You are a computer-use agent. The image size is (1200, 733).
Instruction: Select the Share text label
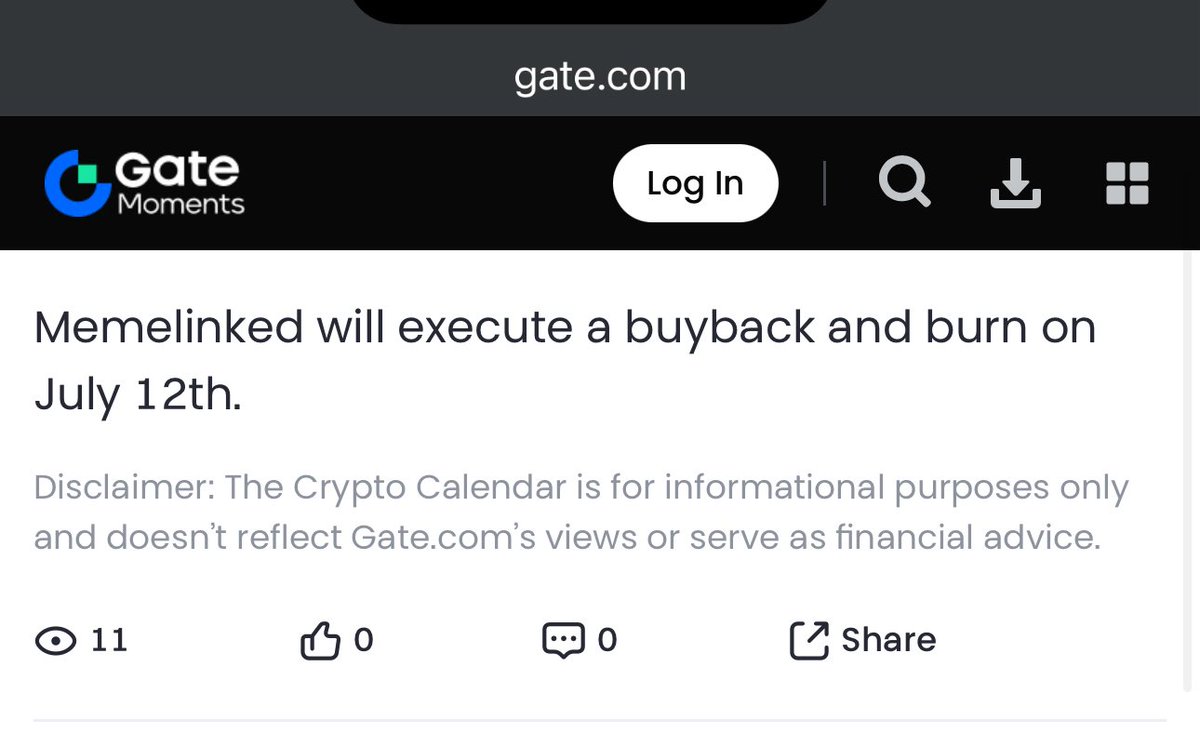click(889, 640)
